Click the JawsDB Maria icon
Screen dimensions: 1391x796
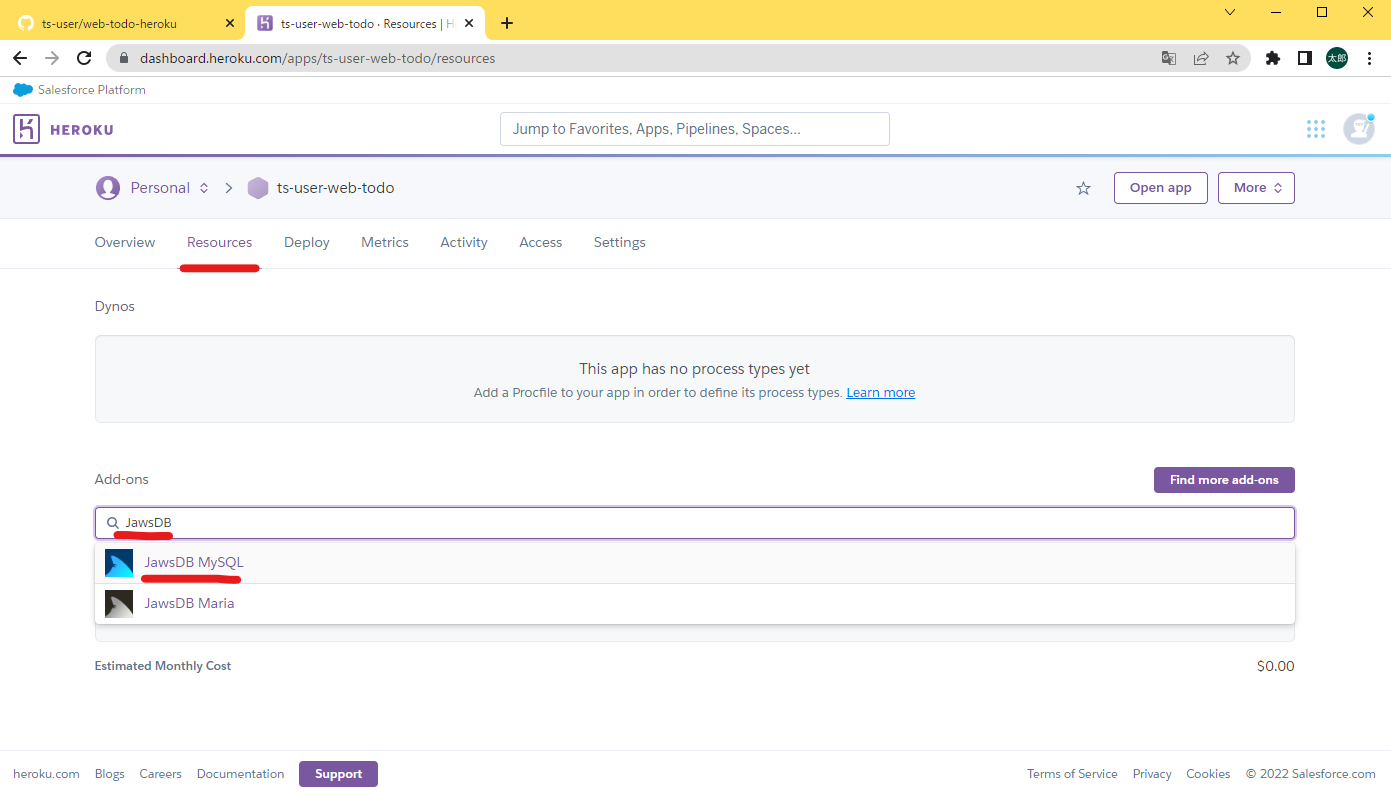(119, 604)
